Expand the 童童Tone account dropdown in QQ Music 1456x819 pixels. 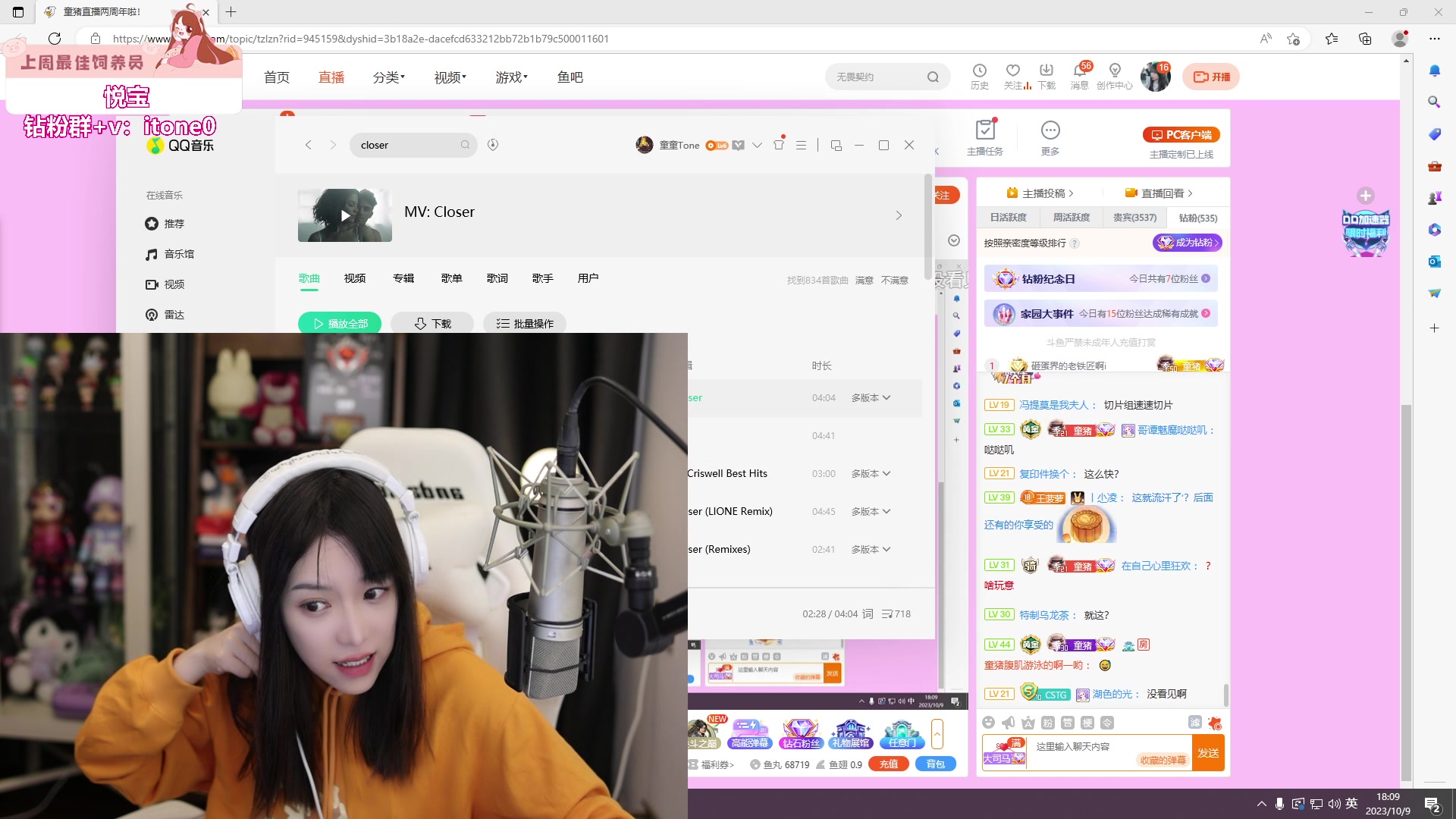[756, 145]
